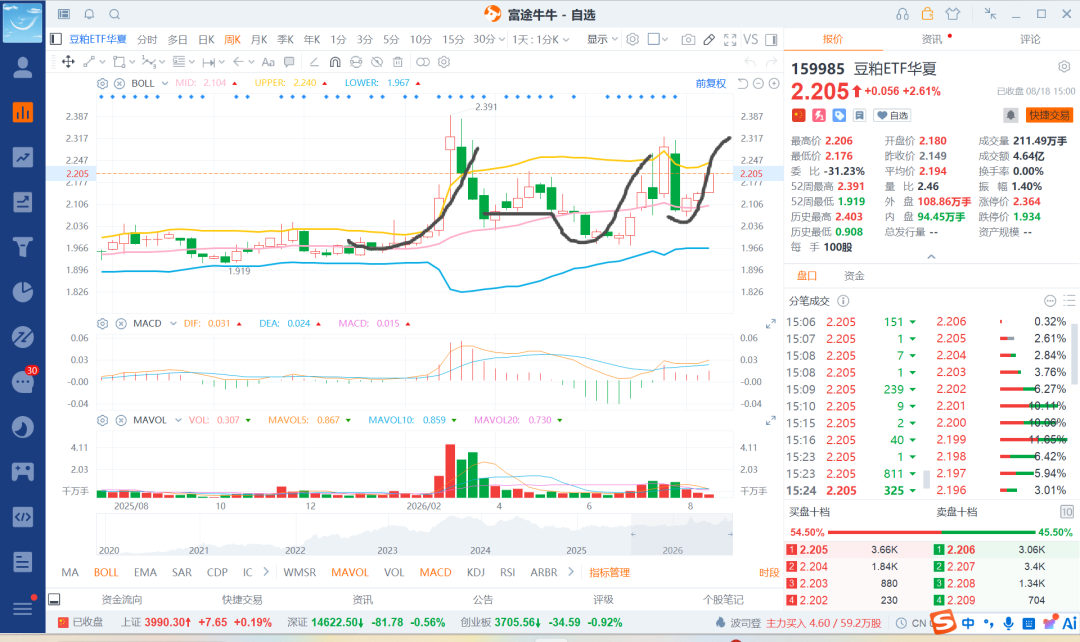
Task: Open the game controller sidebar icon
Action: 23,472
